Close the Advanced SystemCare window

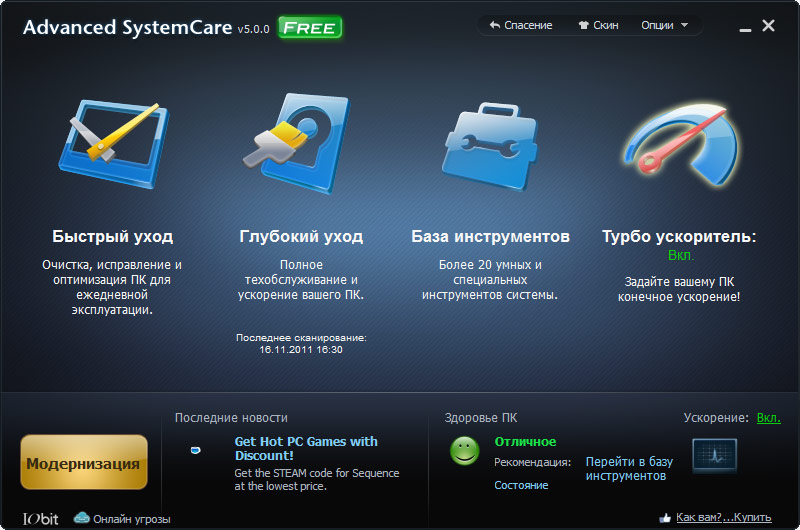point(768,26)
